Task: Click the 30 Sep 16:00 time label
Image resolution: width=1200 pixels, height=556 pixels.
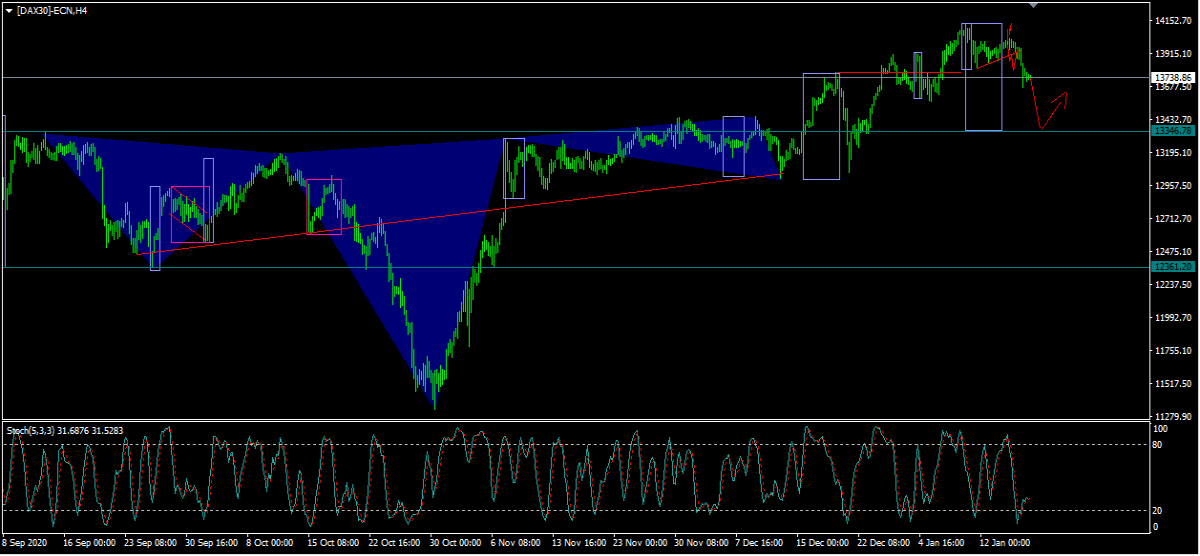Action: pos(212,542)
